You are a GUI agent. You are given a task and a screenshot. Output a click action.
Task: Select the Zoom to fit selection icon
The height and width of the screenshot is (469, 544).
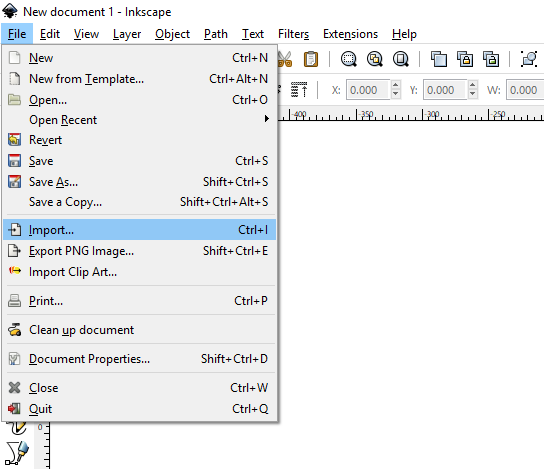[348, 59]
